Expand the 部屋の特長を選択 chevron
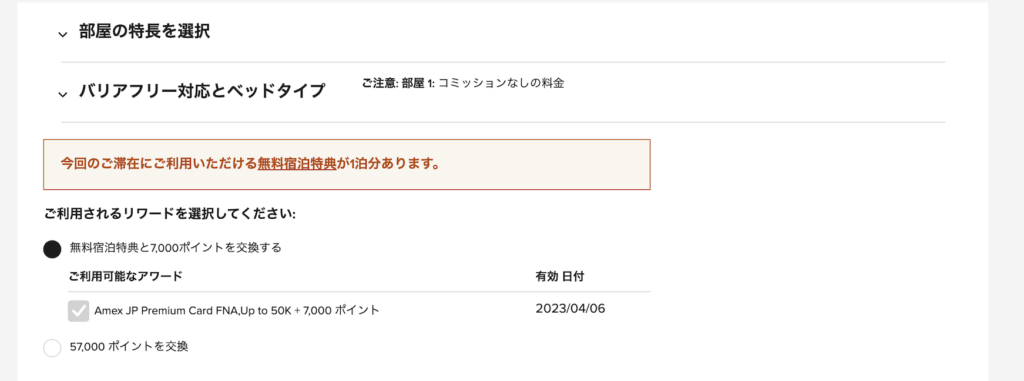This screenshot has height=381, width=1024. [x=63, y=34]
